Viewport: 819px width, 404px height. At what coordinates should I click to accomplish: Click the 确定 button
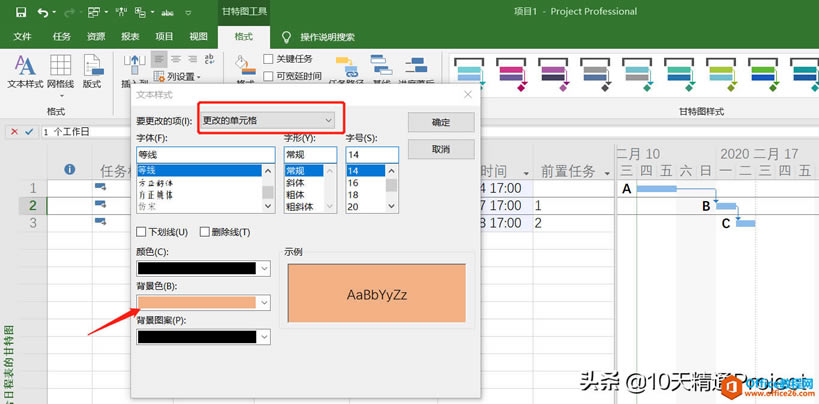pos(440,121)
